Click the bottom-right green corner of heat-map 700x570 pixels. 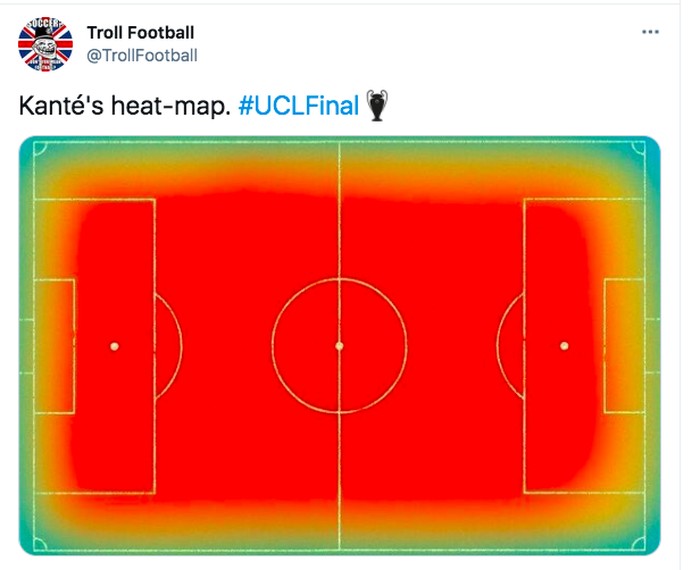(x=644, y=540)
